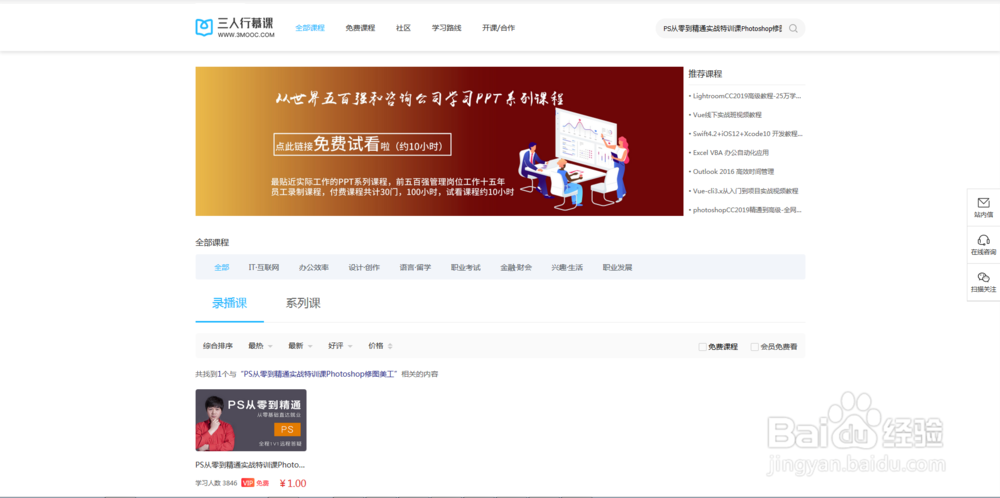Select the 职业考试 category
This screenshot has width=1000, height=498.
click(x=466, y=267)
